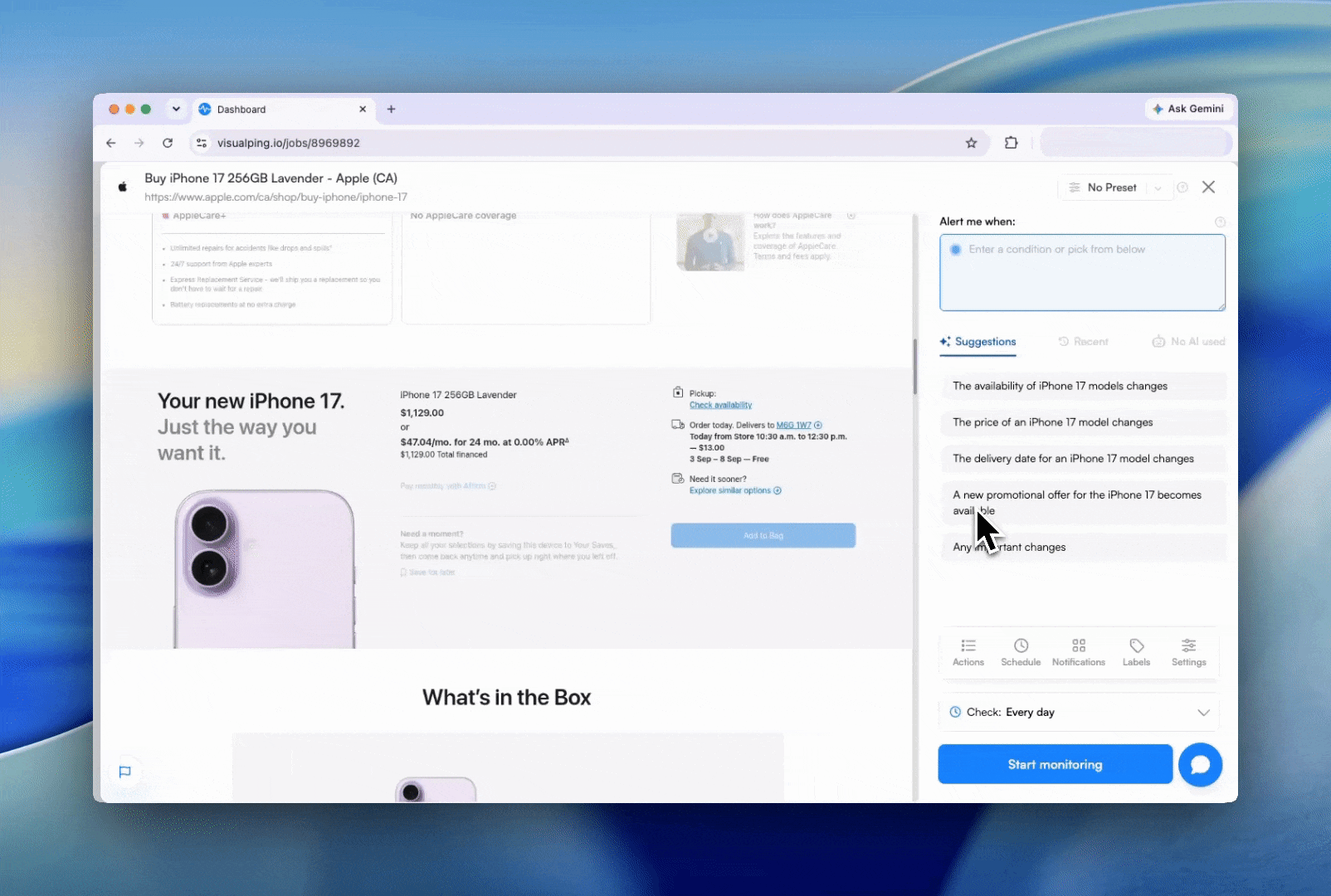The width and height of the screenshot is (1331, 896).
Task: Click the Check availability link
Action: (x=720, y=406)
